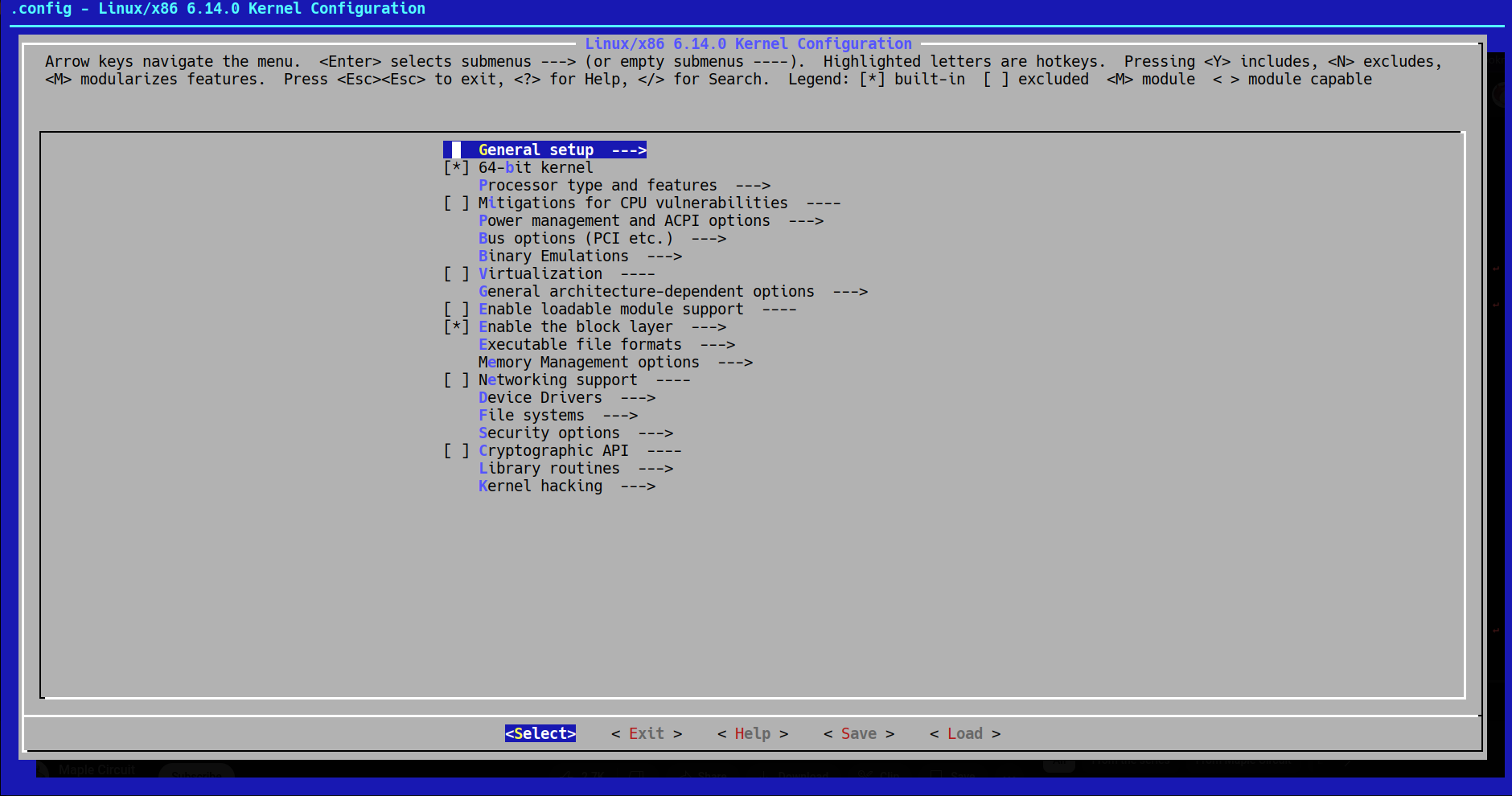Click the top ".config - Linux/x86 6.14.0 Kernel Configuration" title
Image resolution: width=1512 pixels, height=796 pixels.
tap(218, 9)
